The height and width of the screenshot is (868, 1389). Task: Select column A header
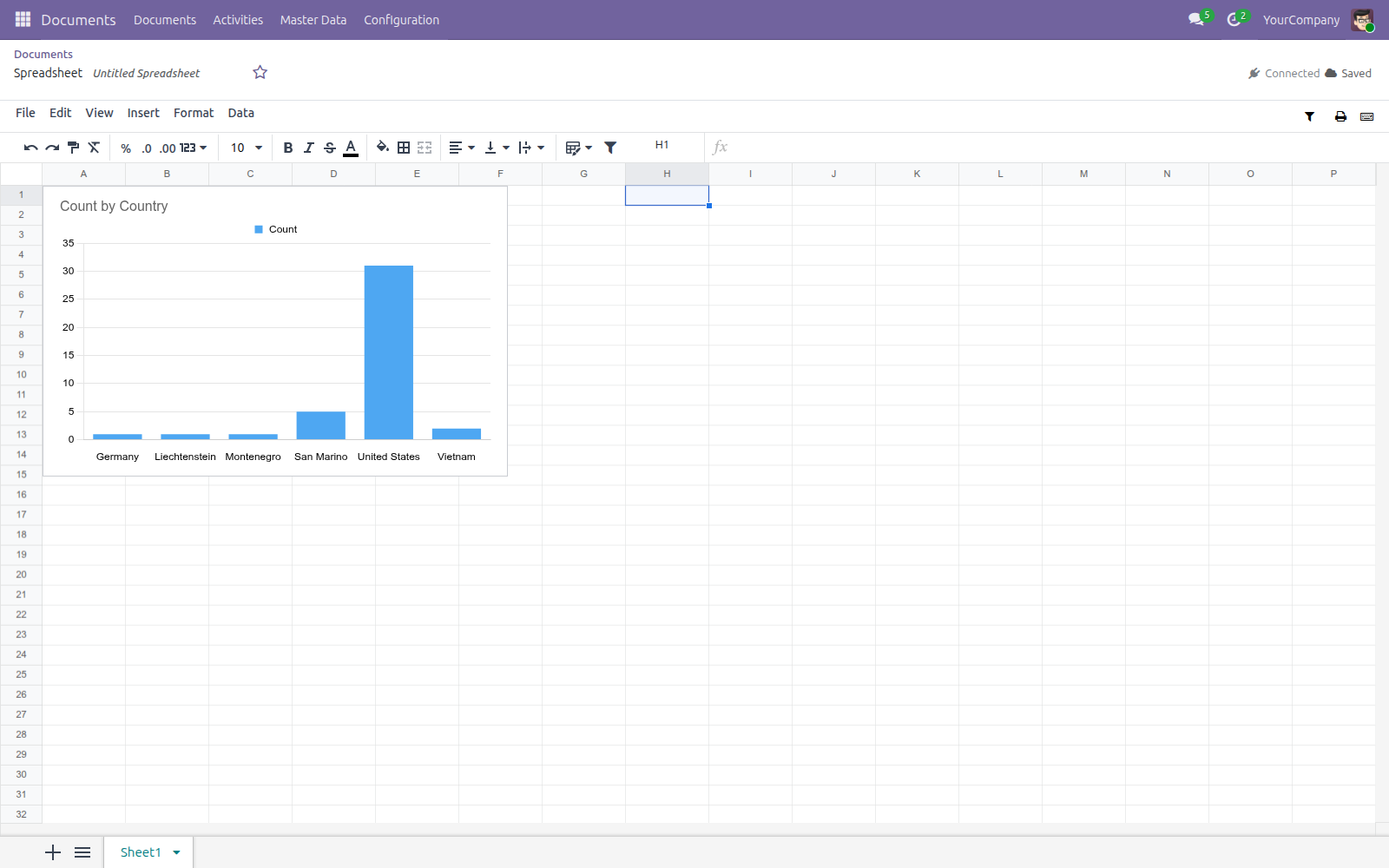83,174
